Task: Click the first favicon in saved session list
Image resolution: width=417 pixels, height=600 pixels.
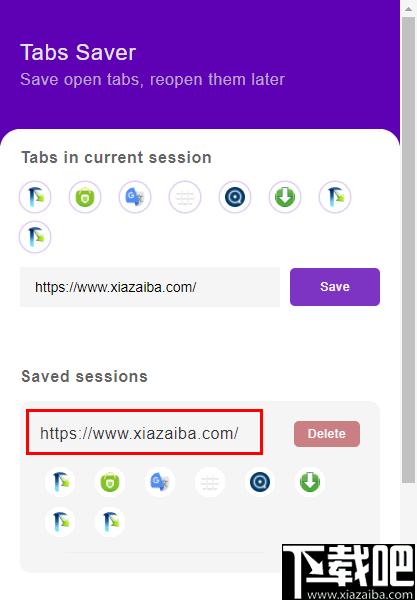Action: [60, 482]
